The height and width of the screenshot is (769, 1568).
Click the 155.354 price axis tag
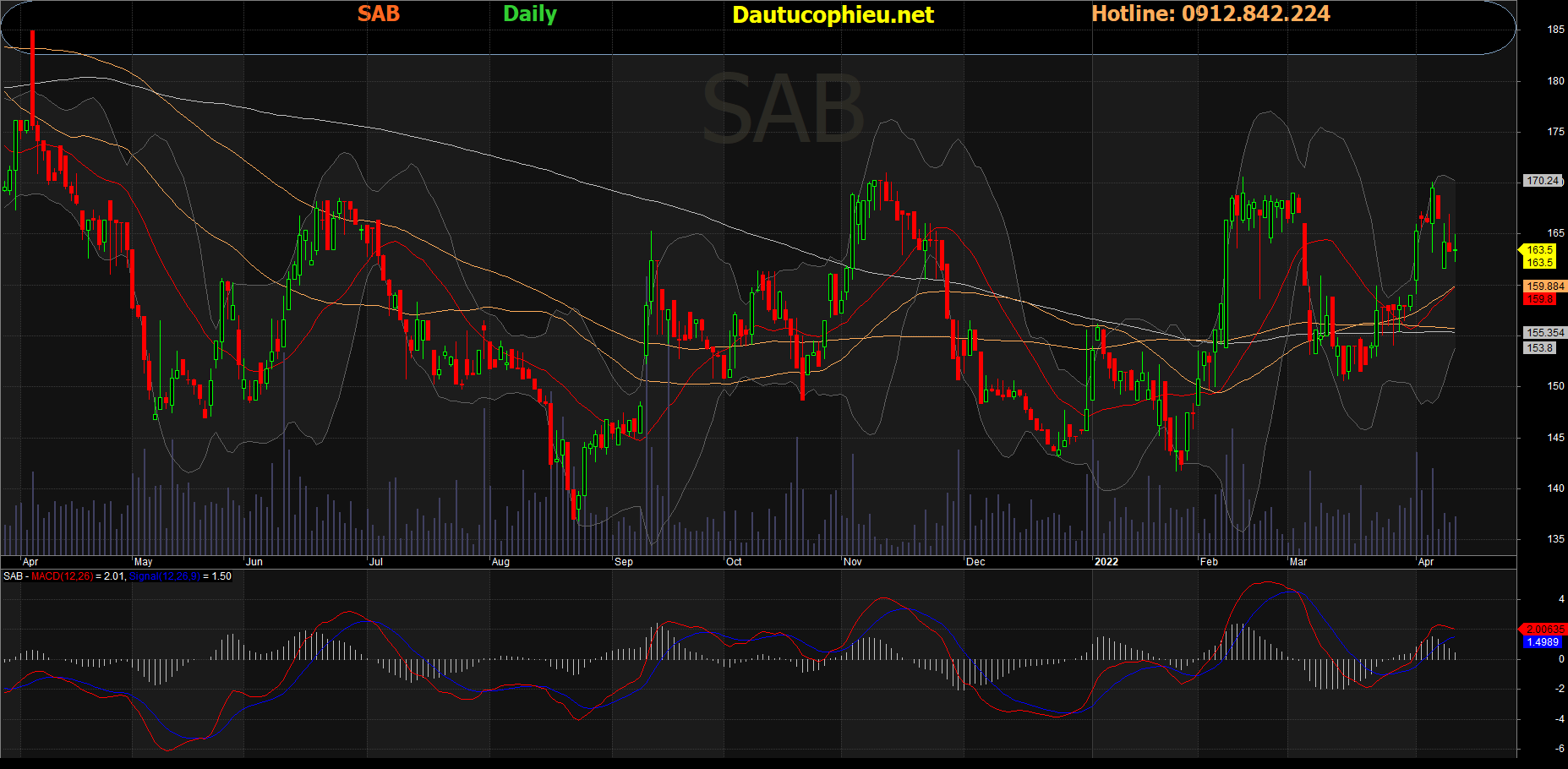tap(1545, 333)
